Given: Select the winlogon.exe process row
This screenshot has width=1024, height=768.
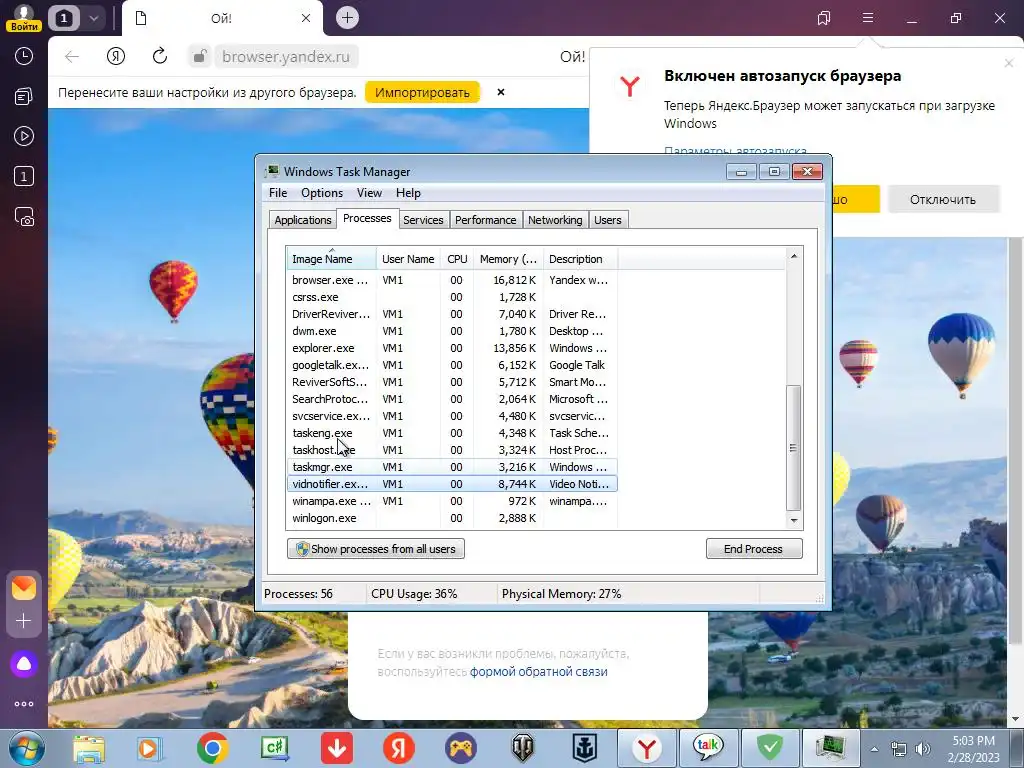Looking at the screenshot, I should [452, 518].
